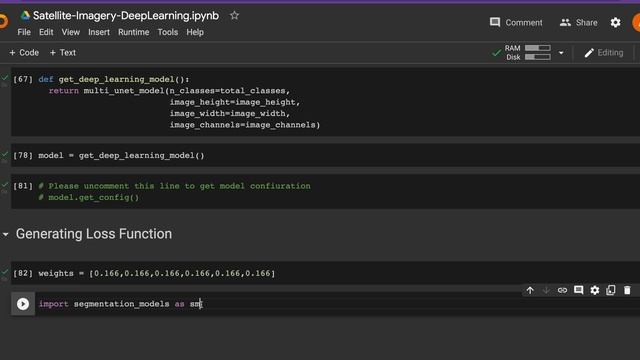Open the Tools menu
The height and width of the screenshot is (360, 640).
167,32
